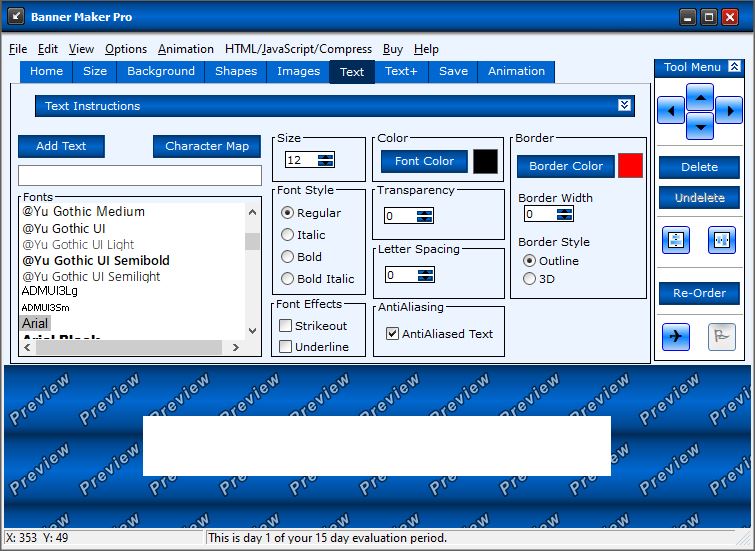This screenshot has width=755, height=551.
Task: Click the Banner Maker Pro title bar icon
Action: [x=16, y=16]
